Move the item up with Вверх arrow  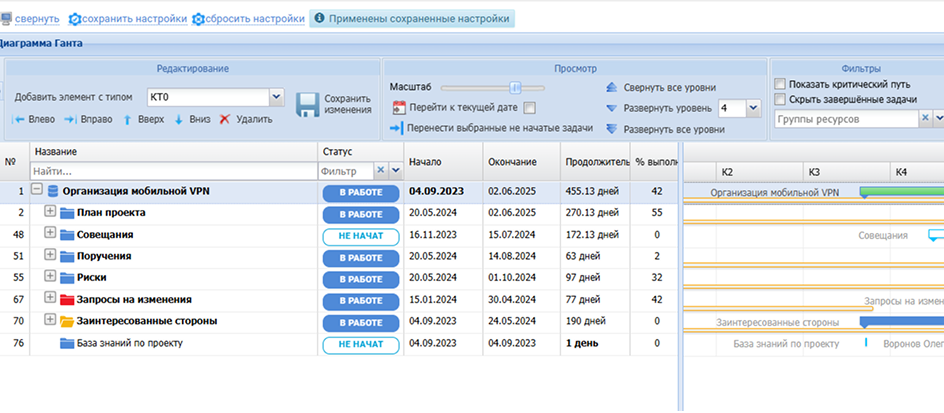127,119
